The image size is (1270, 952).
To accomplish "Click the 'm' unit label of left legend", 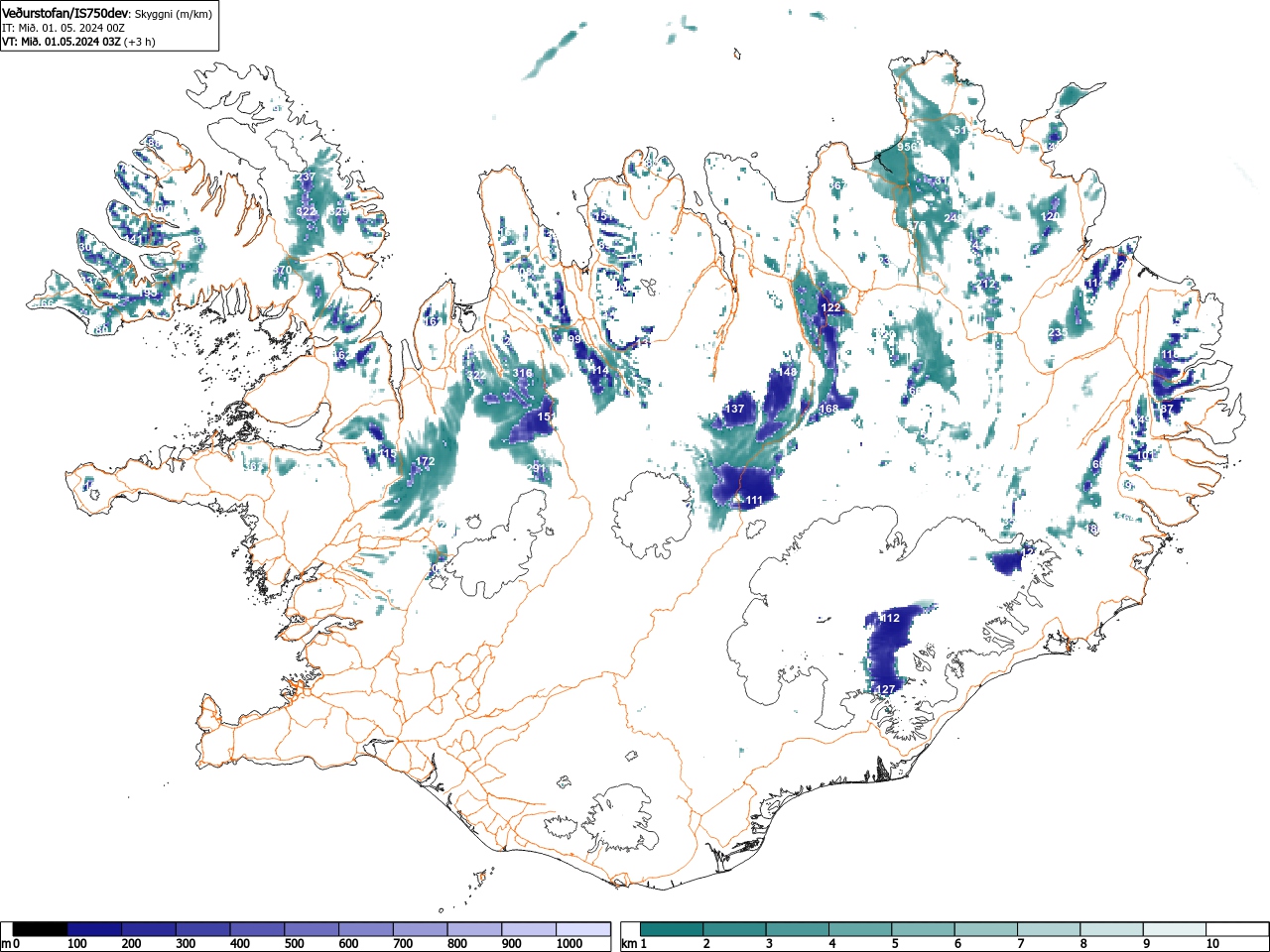I will (x=7, y=944).
